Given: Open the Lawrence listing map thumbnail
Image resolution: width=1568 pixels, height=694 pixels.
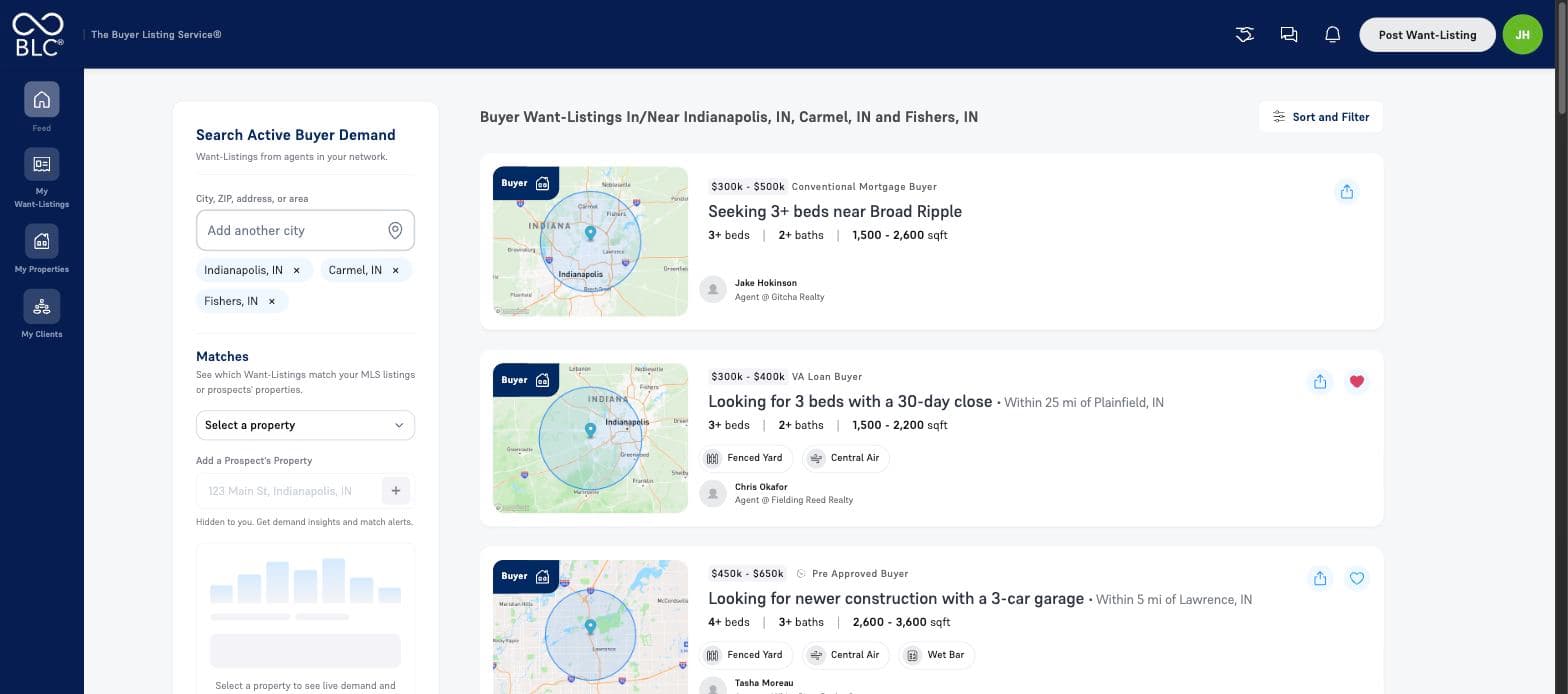Looking at the screenshot, I should (x=590, y=627).
